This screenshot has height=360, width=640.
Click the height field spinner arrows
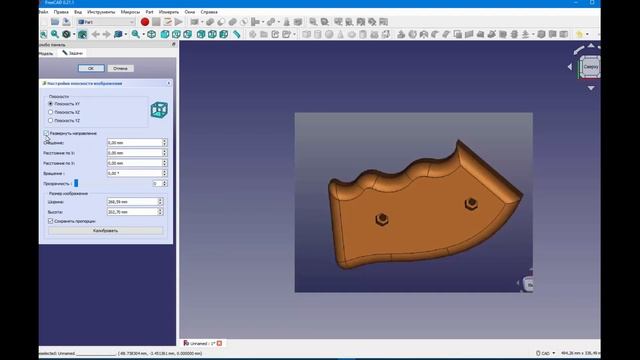coord(160,212)
